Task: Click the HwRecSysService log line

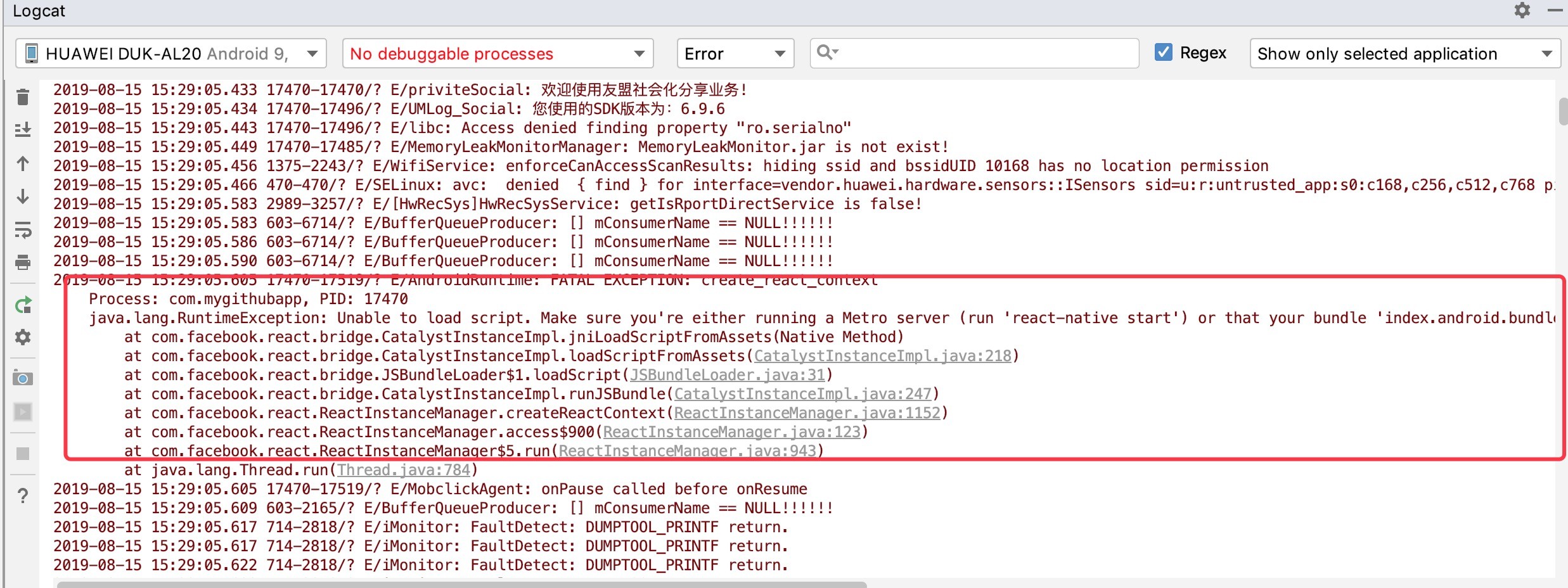Action: 487,204
